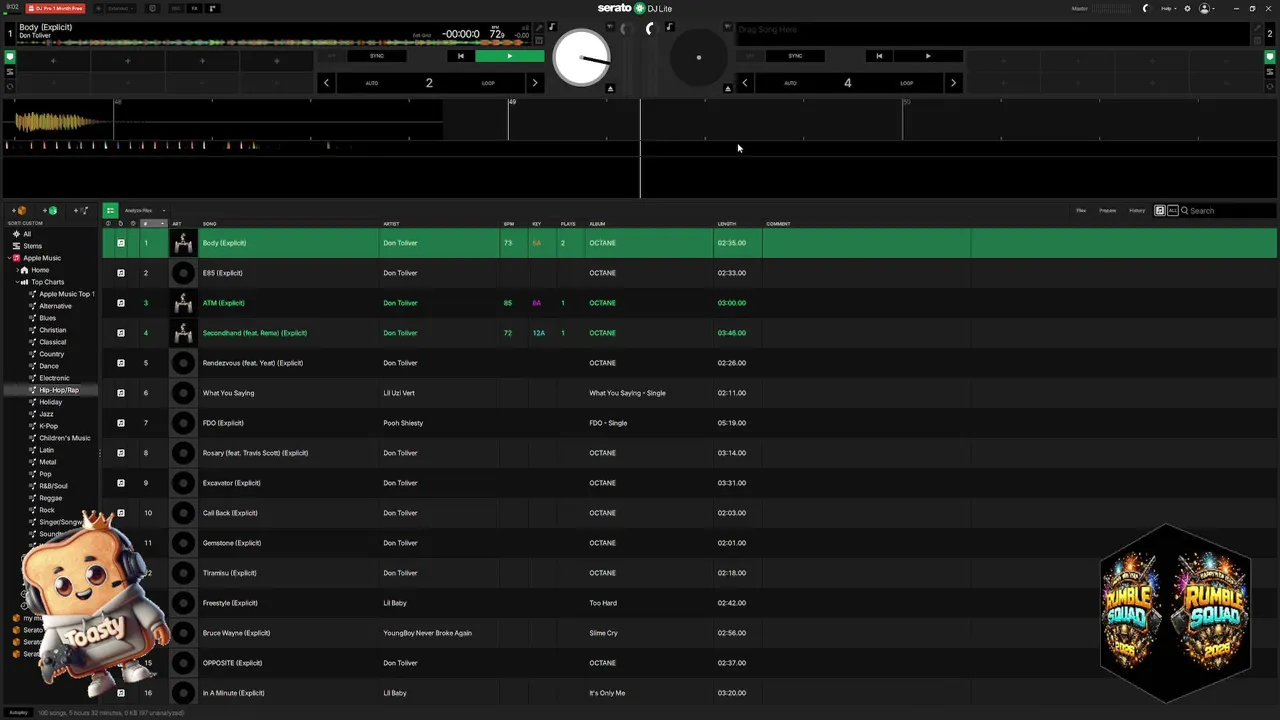Add a new smart crate
Viewport: 1280px width, 720px height.
(x=50, y=211)
